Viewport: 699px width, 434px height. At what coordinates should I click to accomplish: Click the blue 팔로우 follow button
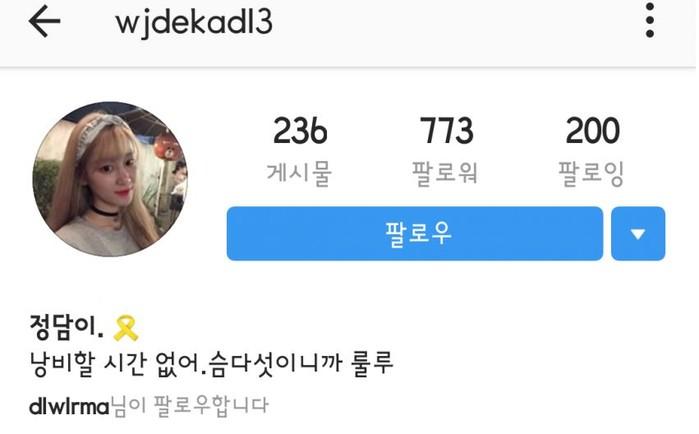pos(415,233)
